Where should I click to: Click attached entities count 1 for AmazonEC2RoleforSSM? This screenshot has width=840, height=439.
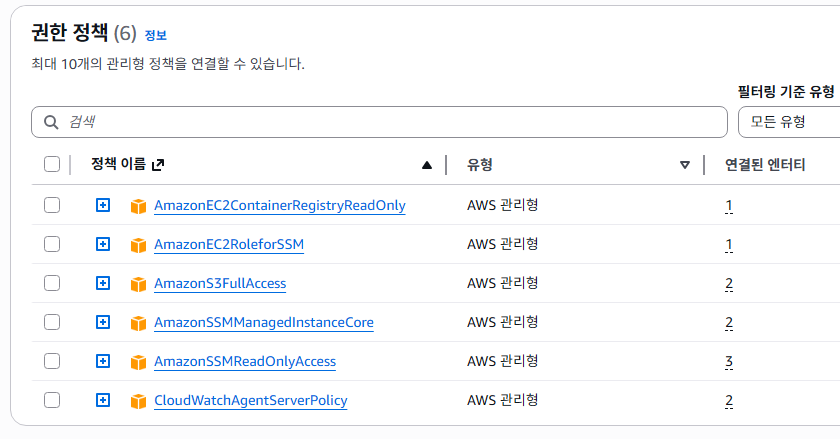[x=729, y=245]
